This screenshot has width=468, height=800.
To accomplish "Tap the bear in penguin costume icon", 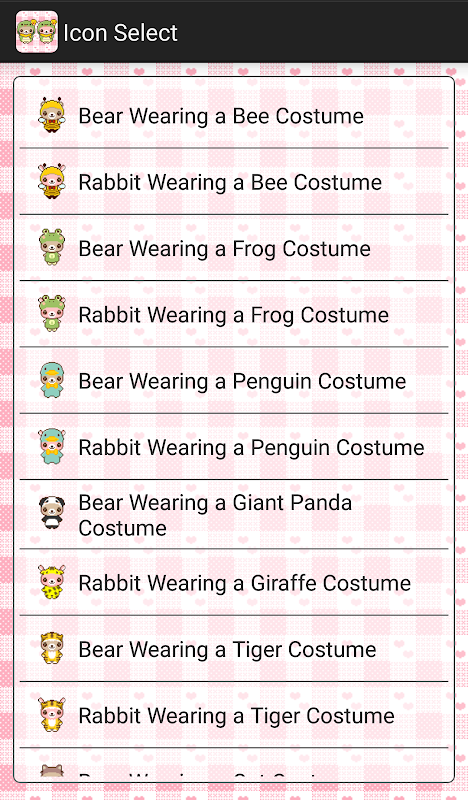I will point(52,381).
